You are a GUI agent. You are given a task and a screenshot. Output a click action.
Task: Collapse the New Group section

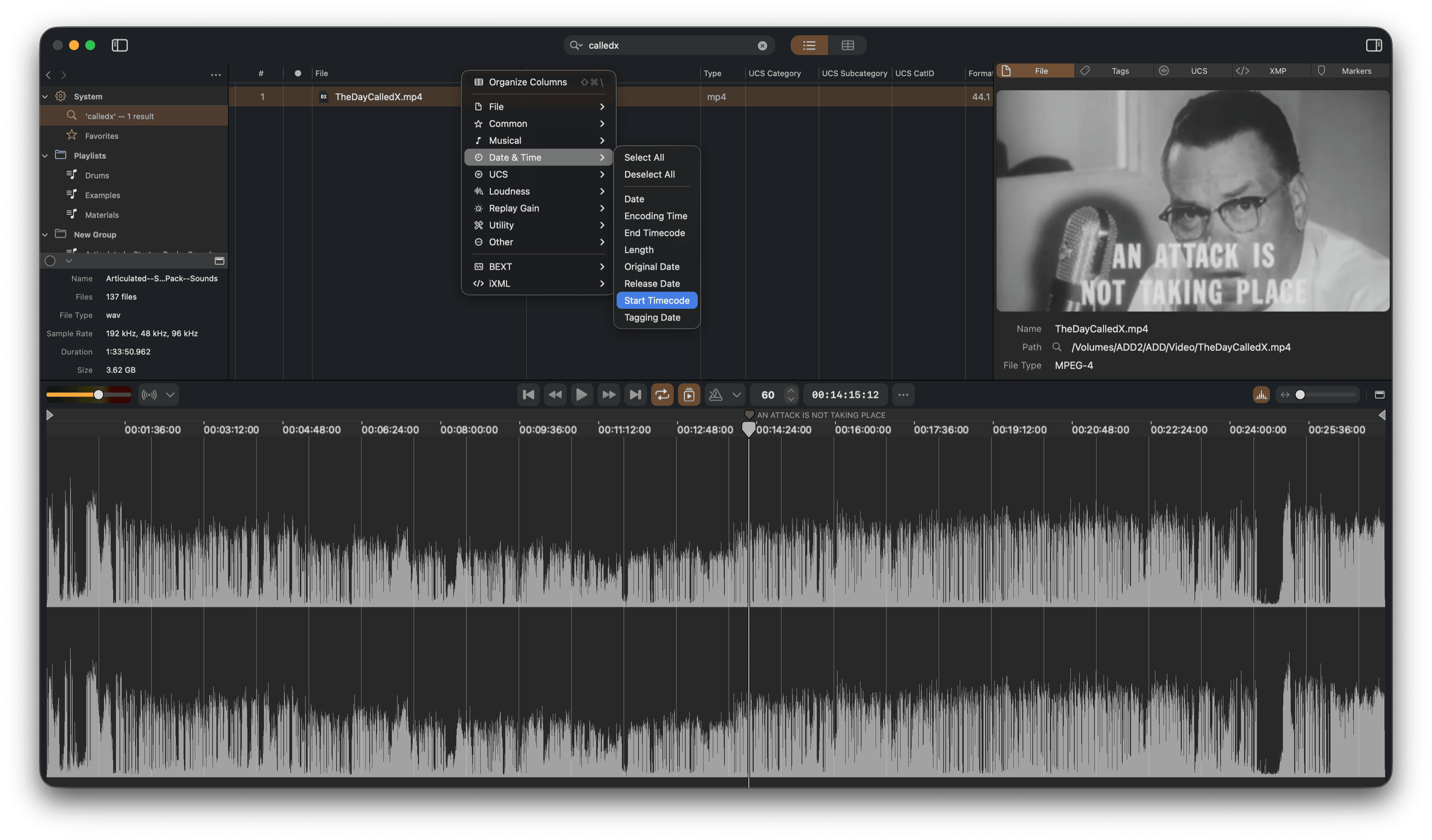pyautogui.click(x=45, y=235)
